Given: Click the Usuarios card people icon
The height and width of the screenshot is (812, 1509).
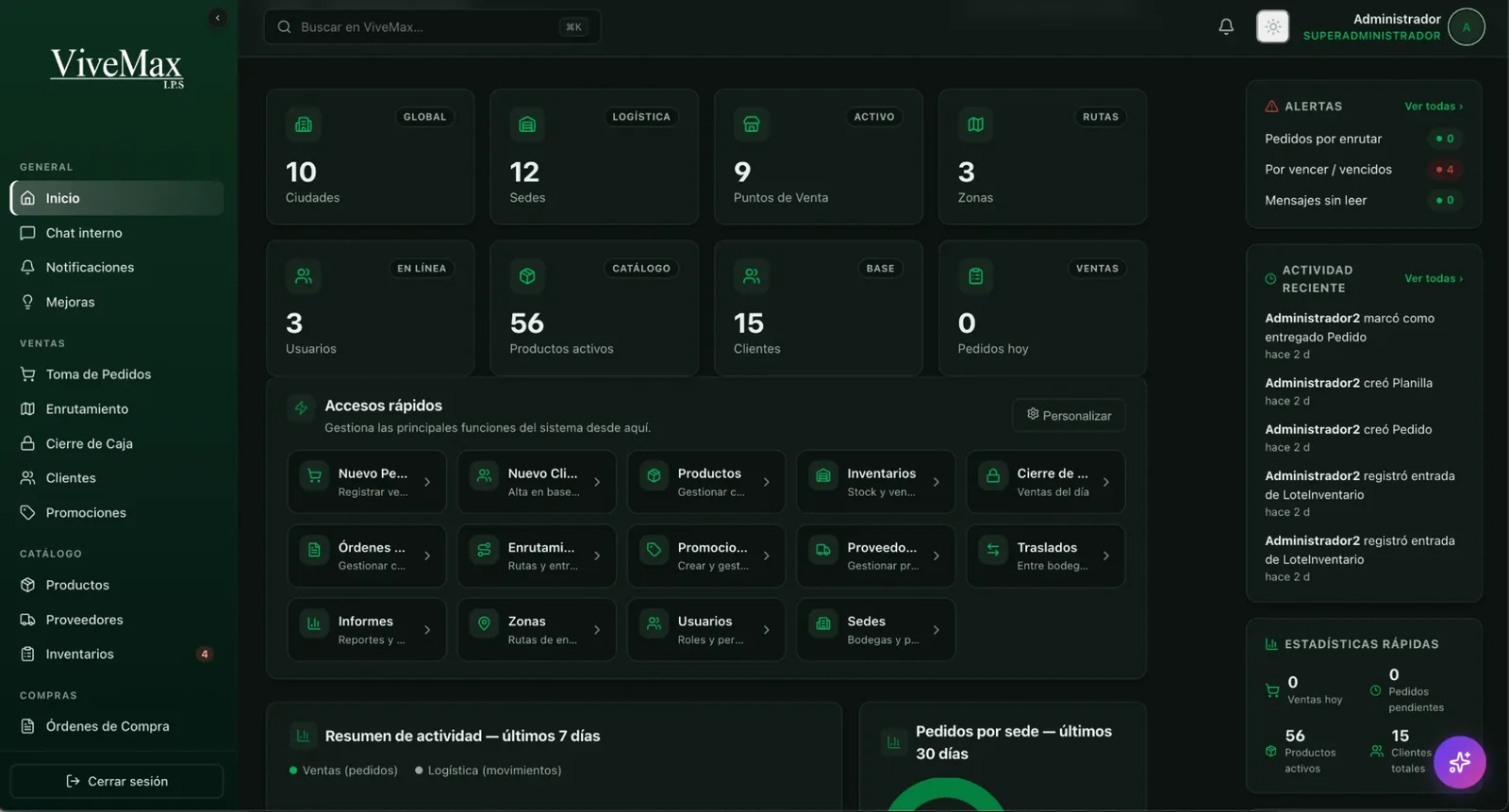Looking at the screenshot, I should pyautogui.click(x=304, y=276).
